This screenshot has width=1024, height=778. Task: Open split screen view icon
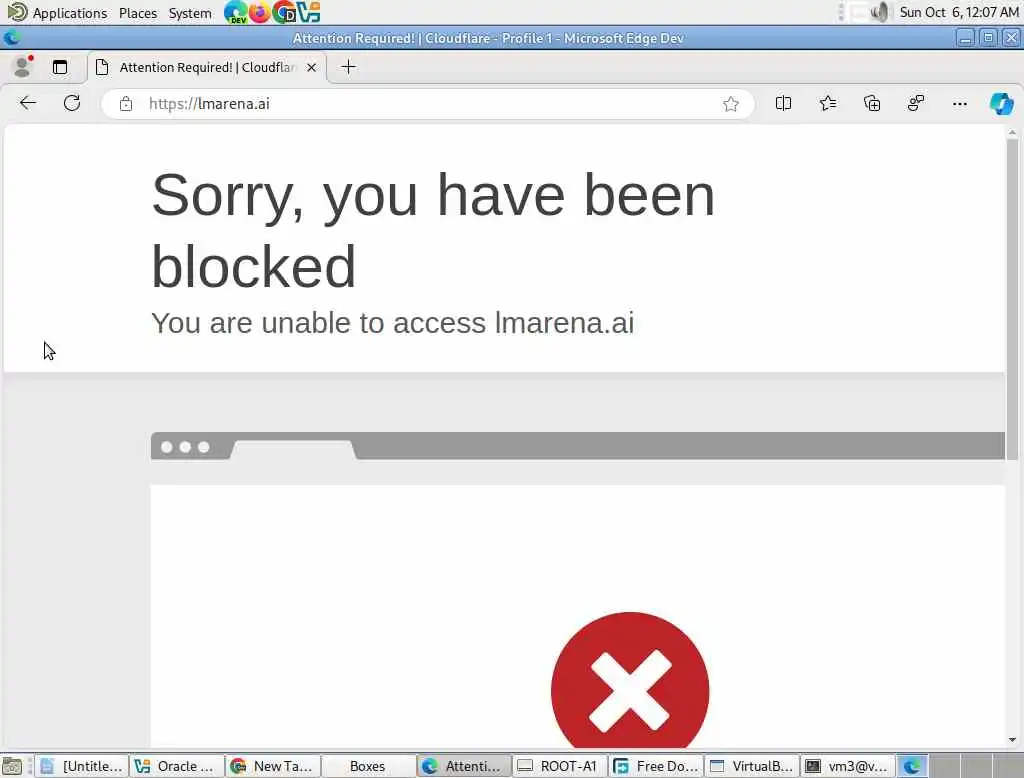pyautogui.click(x=783, y=103)
